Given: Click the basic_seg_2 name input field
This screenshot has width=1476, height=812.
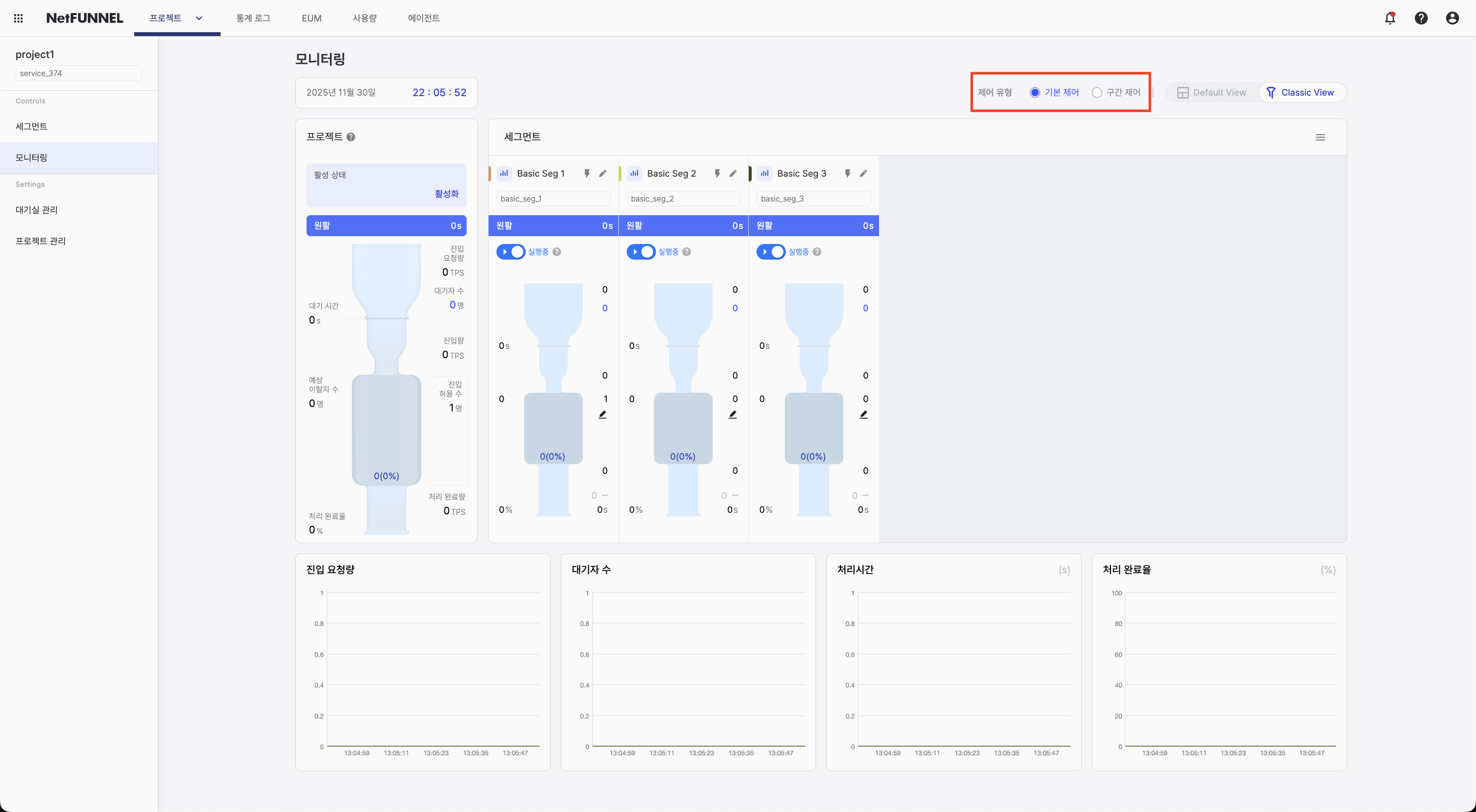Looking at the screenshot, I should pos(682,198).
